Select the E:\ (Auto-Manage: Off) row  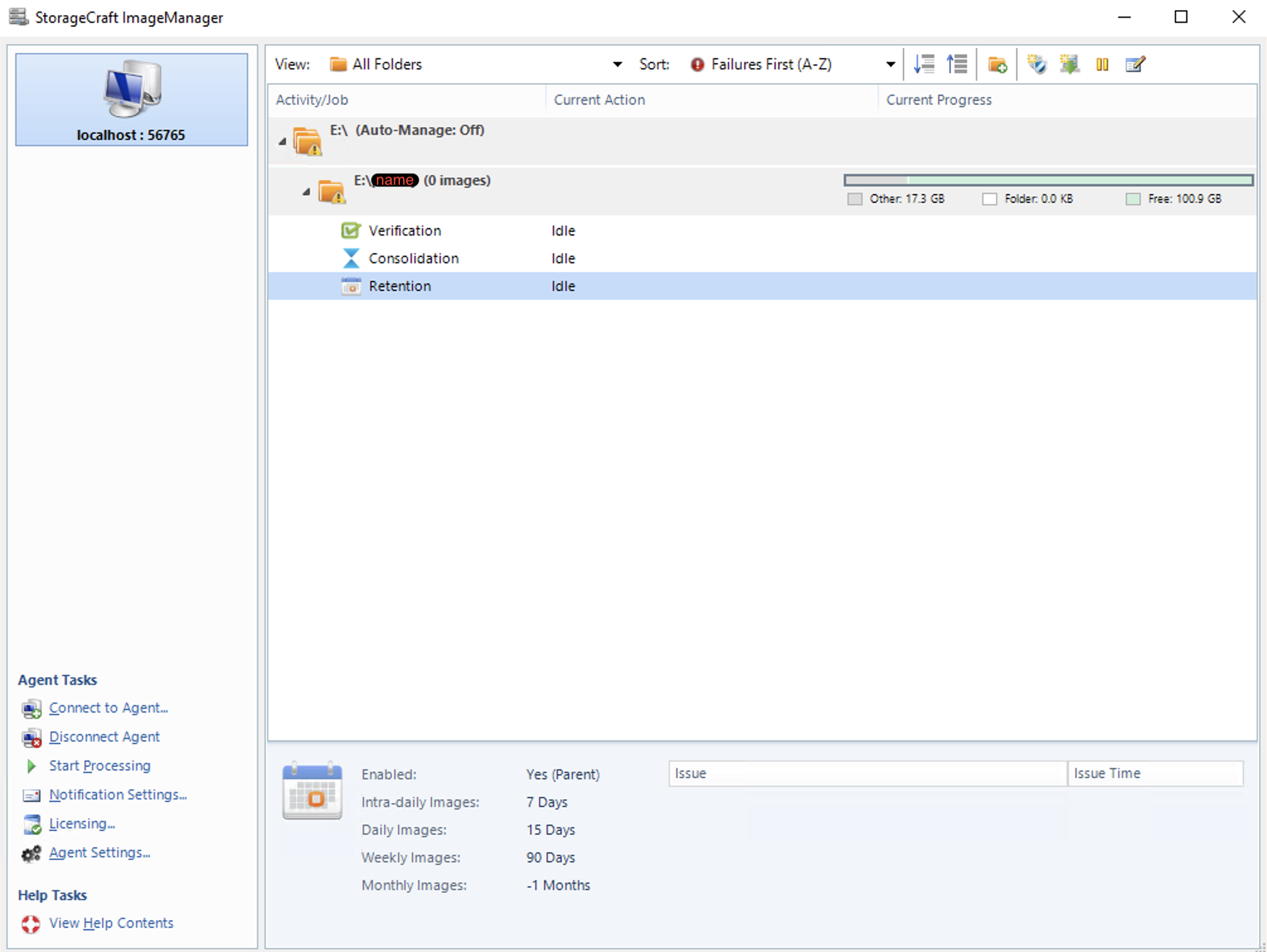(763, 141)
